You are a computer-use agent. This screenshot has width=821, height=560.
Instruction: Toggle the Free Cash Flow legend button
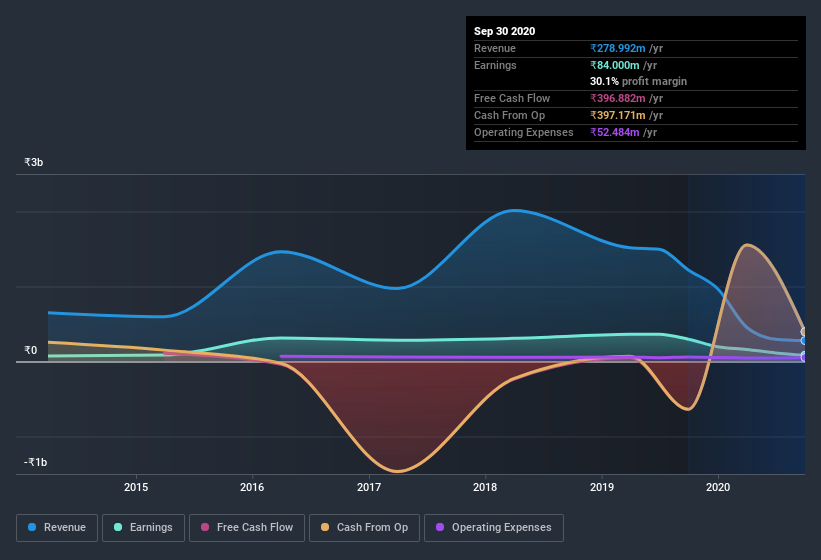tap(247, 528)
